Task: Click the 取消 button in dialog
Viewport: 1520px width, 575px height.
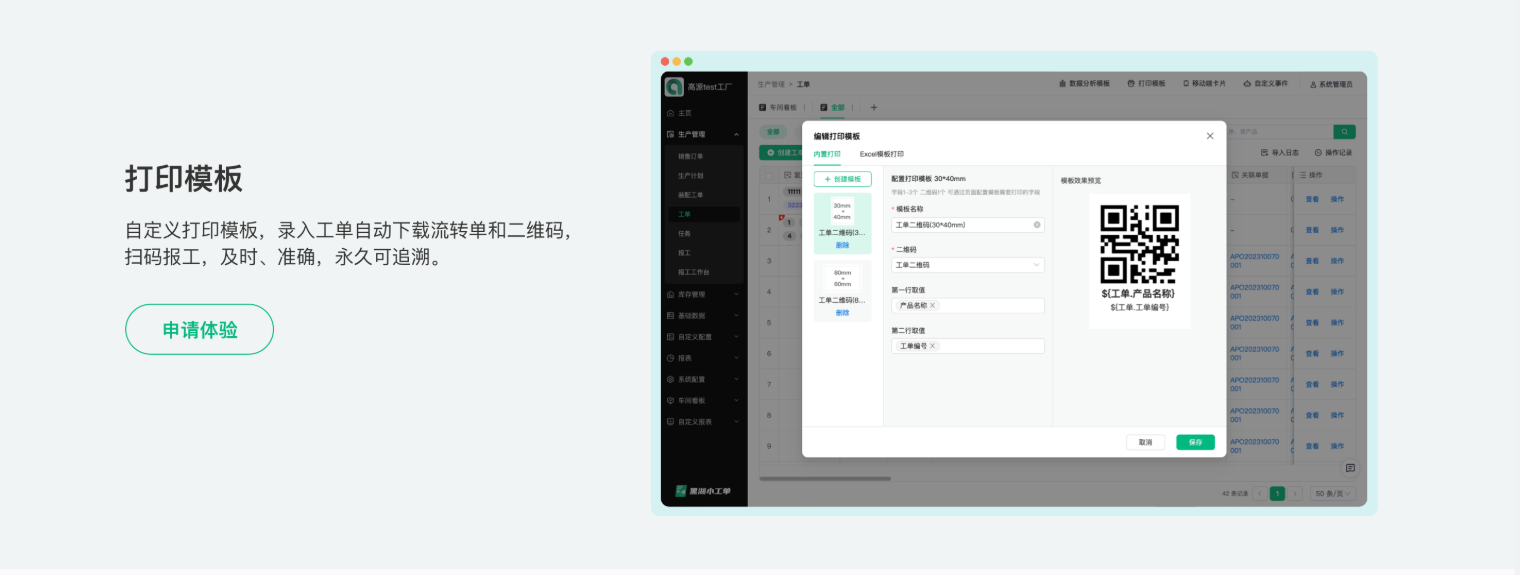Action: (1145, 442)
